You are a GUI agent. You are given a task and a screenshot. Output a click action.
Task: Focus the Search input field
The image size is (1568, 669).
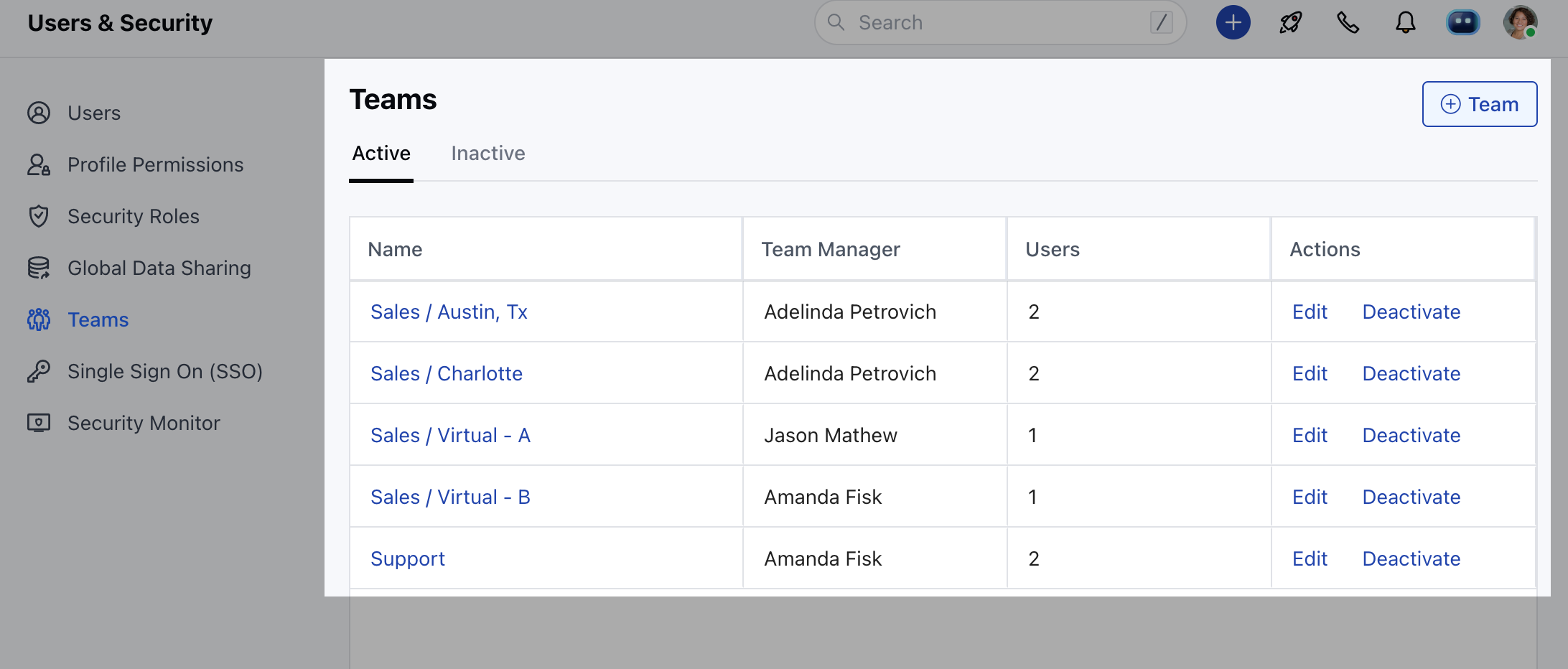(998, 23)
